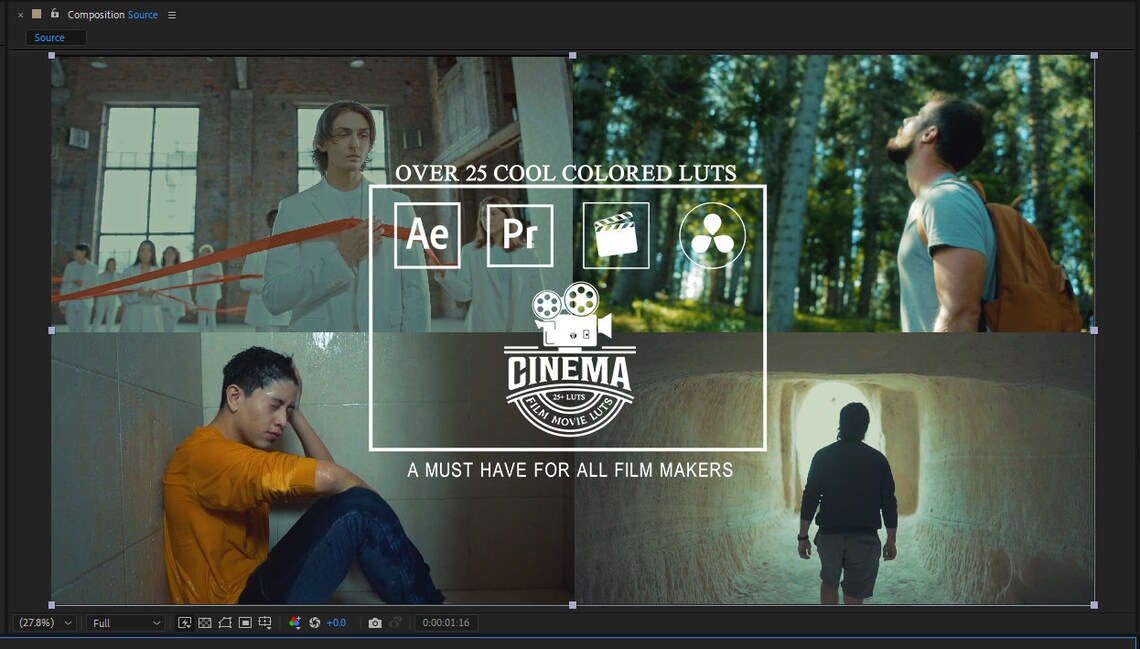Select the Source viewer label
This screenshot has height=649, width=1140.
[x=49, y=37]
